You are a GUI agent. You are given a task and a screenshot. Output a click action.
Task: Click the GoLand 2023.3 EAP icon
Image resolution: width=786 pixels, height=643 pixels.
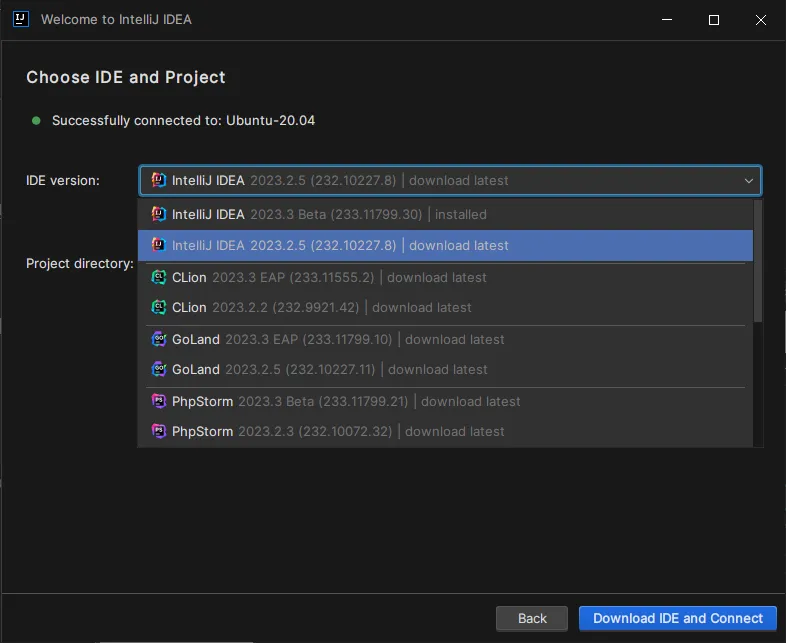[158, 339]
